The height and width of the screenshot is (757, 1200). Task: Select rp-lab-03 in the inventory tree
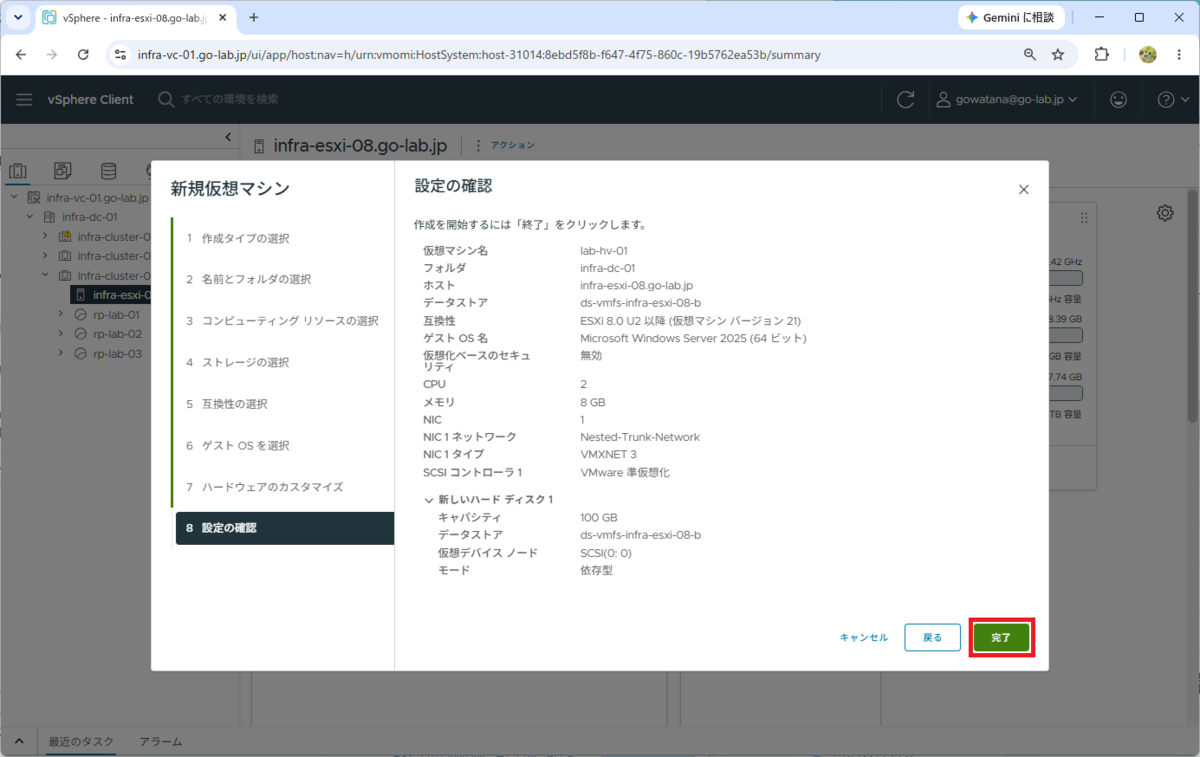(x=117, y=354)
